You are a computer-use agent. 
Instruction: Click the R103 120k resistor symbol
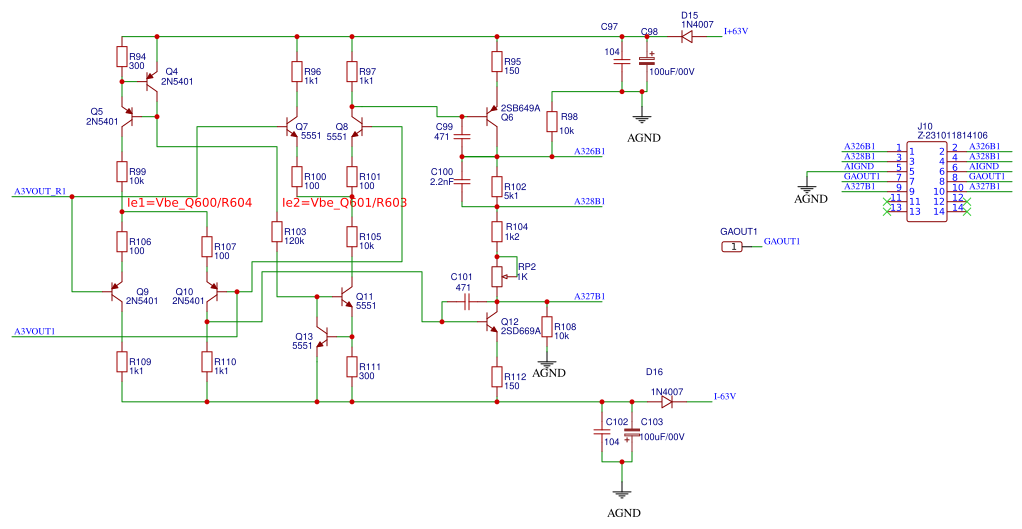click(277, 232)
